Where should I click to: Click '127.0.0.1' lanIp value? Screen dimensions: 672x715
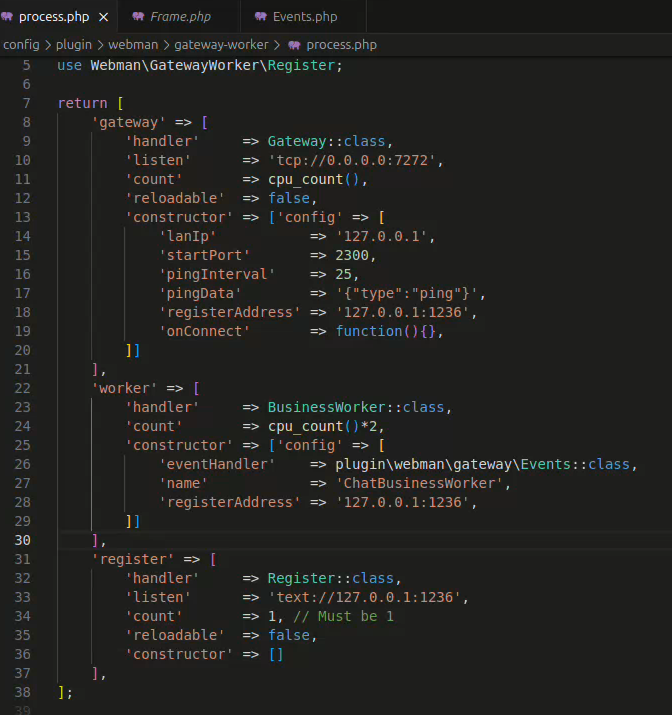[x=381, y=236]
